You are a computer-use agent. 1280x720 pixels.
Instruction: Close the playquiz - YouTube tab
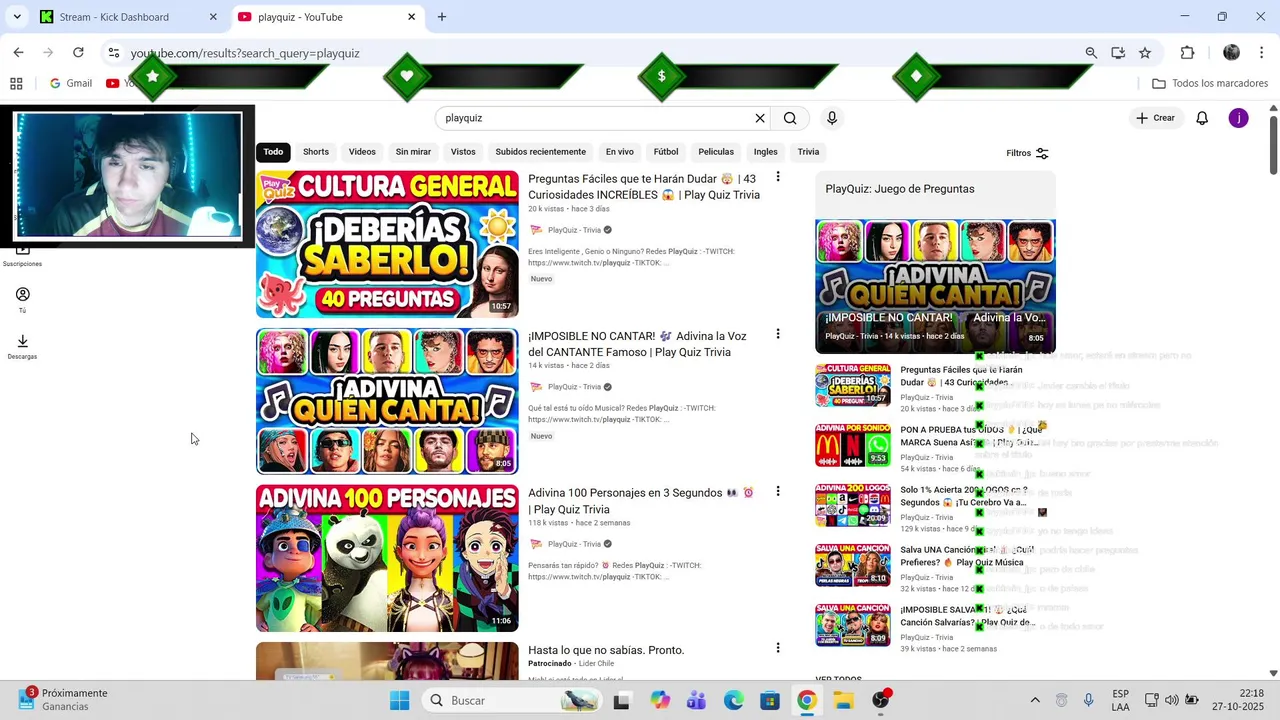(411, 17)
